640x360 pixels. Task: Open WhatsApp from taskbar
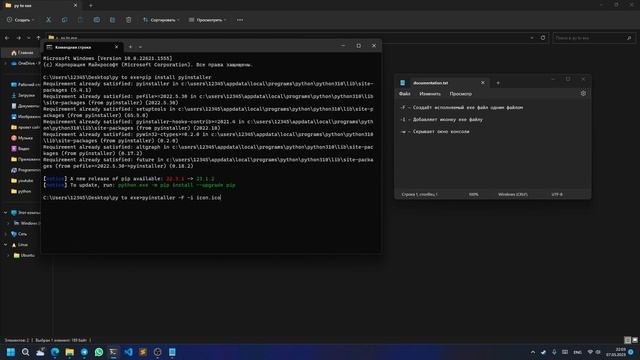point(99,352)
